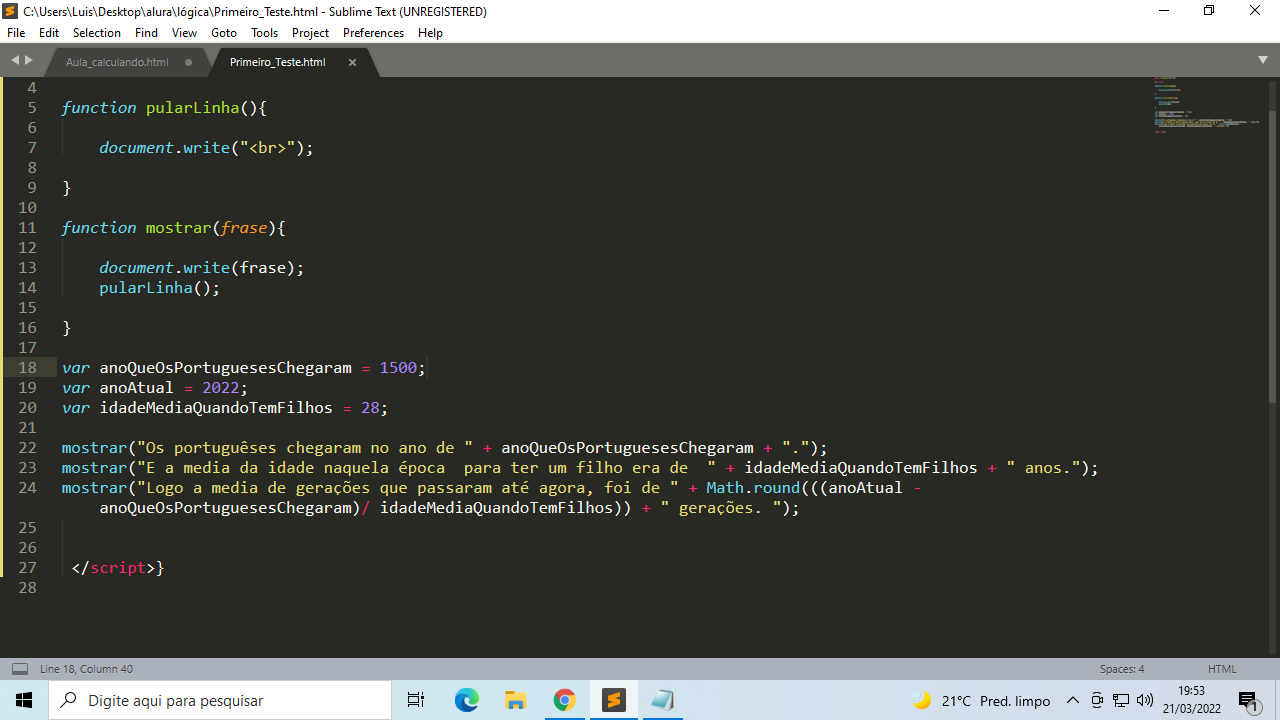Open the Notepad-like taskbar app icon
This screenshot has width=1280, height=720.
pos(662,700)
